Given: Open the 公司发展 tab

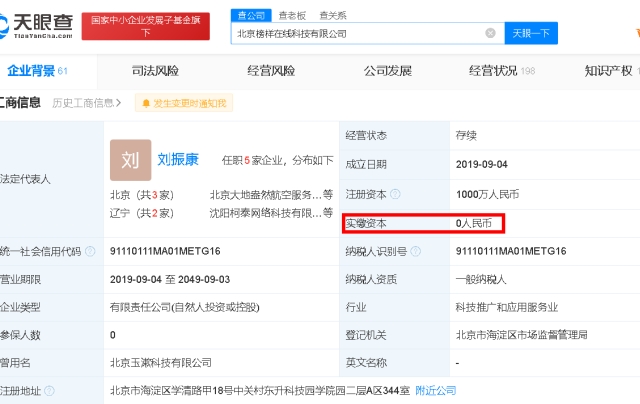Looking at the screenshot, I should click(x=388, y=71).
